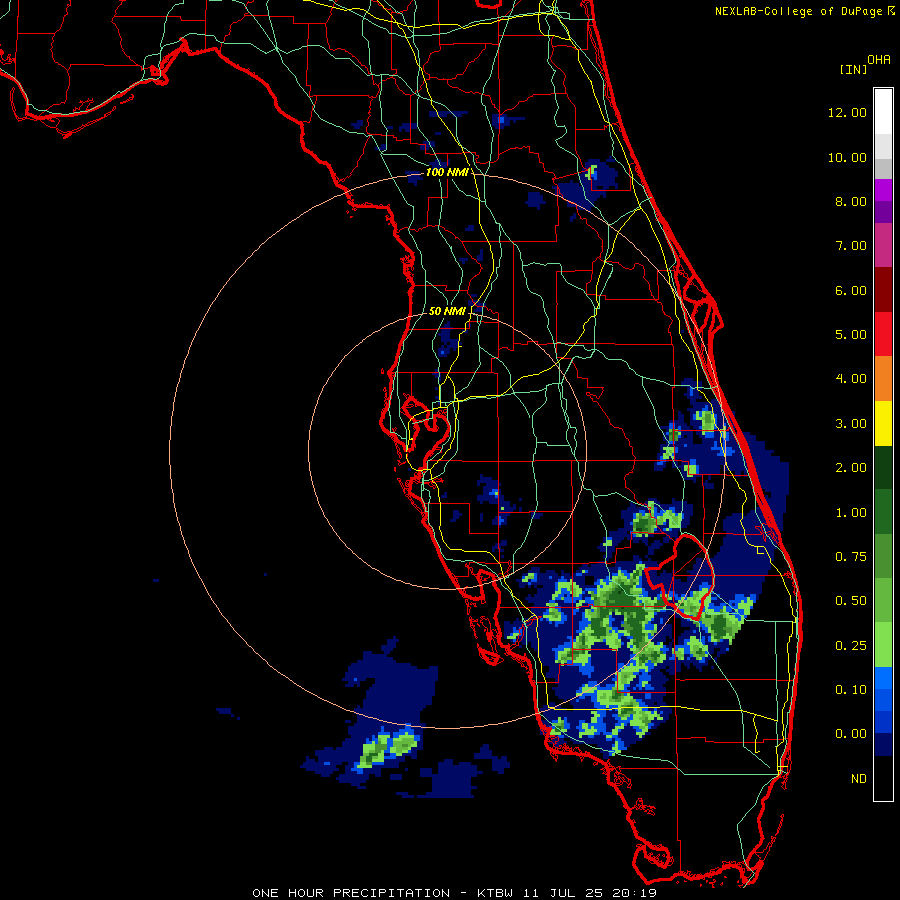Click the light blue 0.10 color swatch
This screenshot has height=900, width=900.
click(883, 678)
